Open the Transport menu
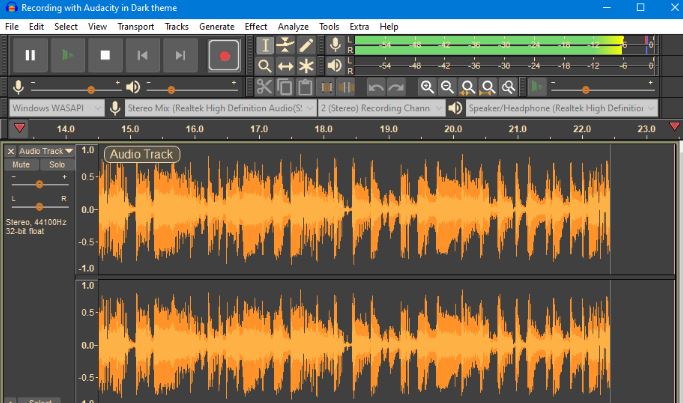683x403 pixels. 135,27
